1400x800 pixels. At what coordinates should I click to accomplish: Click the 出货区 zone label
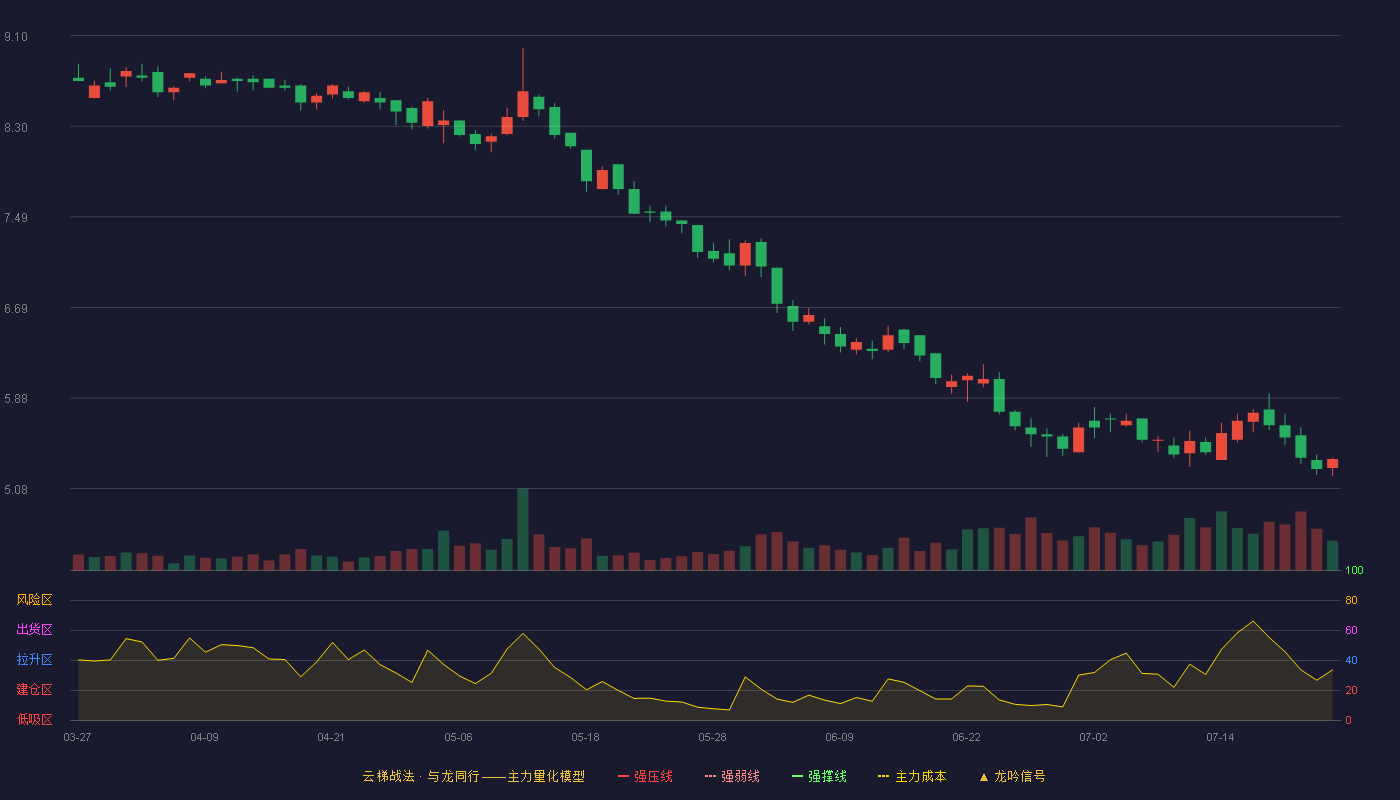tap(35, 630)
